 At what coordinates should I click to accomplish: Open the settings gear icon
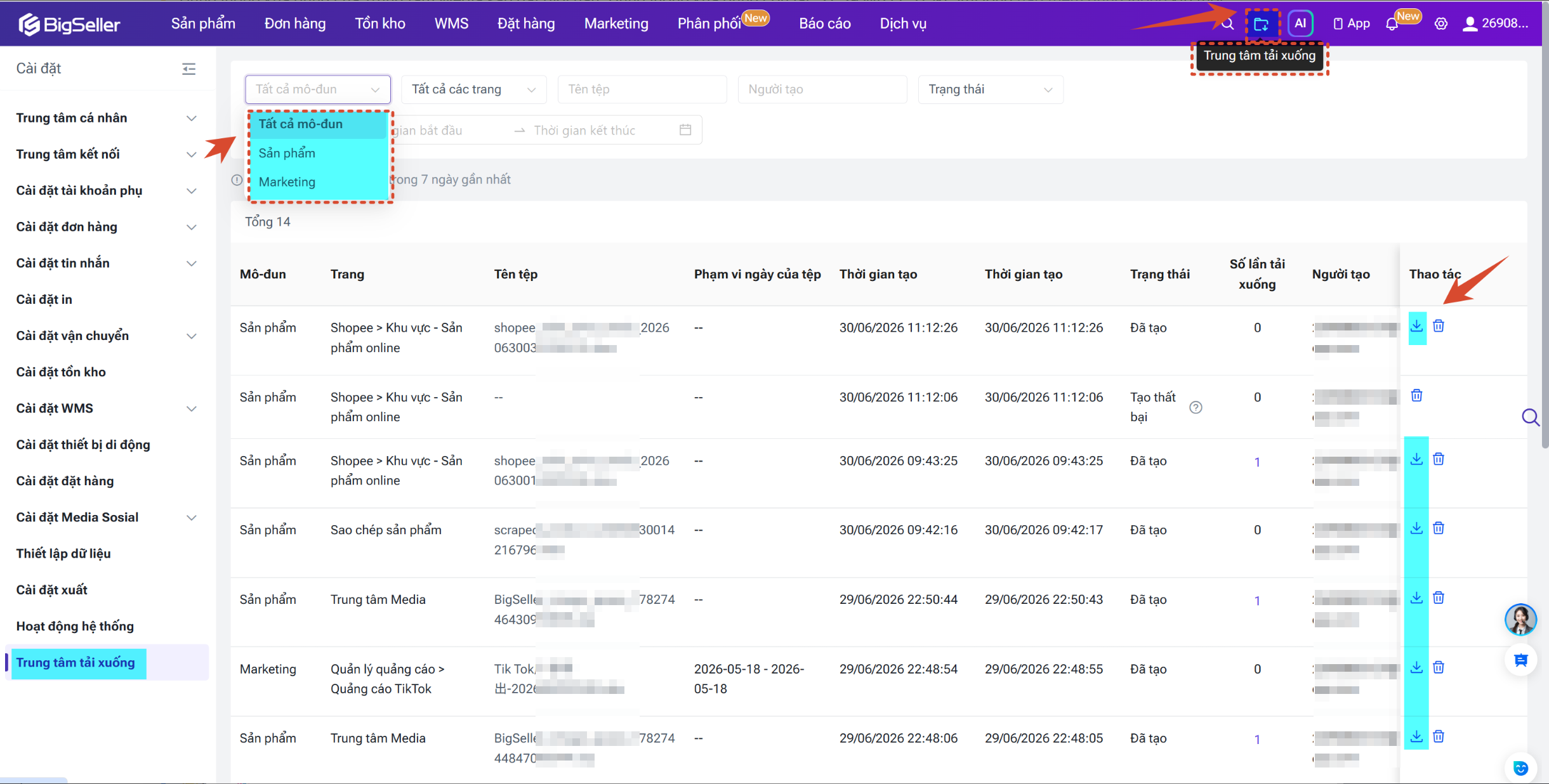coord(1441,24)
